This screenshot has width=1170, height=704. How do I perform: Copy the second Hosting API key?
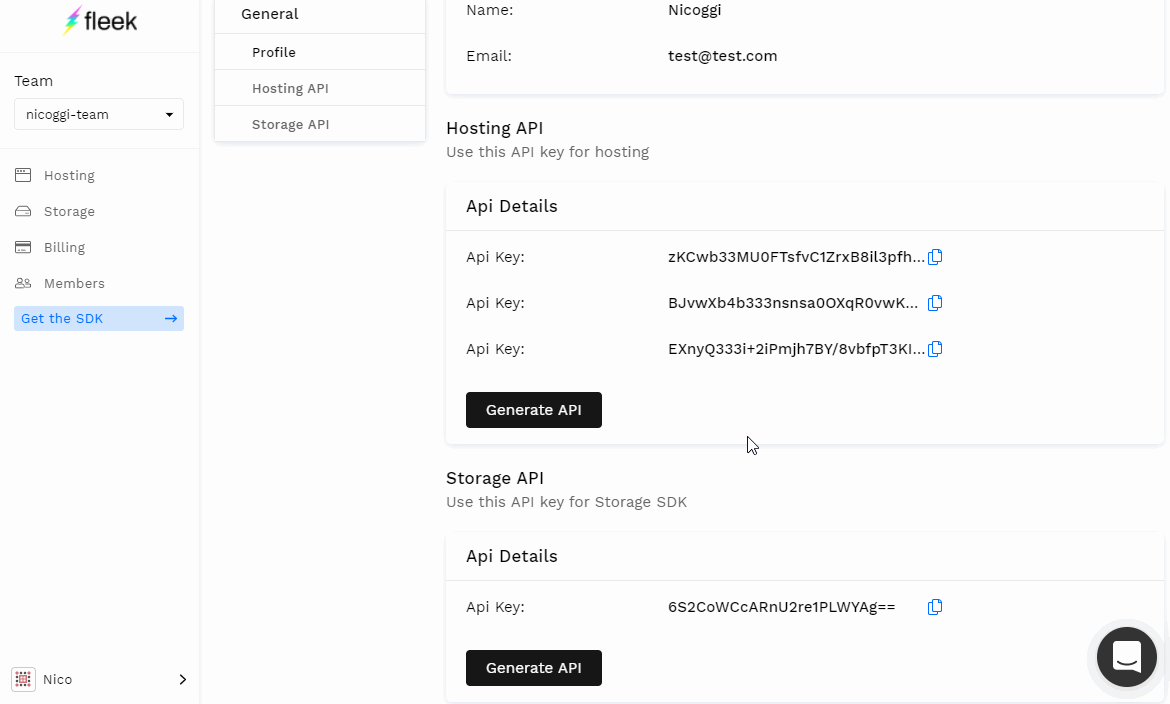coord(935,303)
